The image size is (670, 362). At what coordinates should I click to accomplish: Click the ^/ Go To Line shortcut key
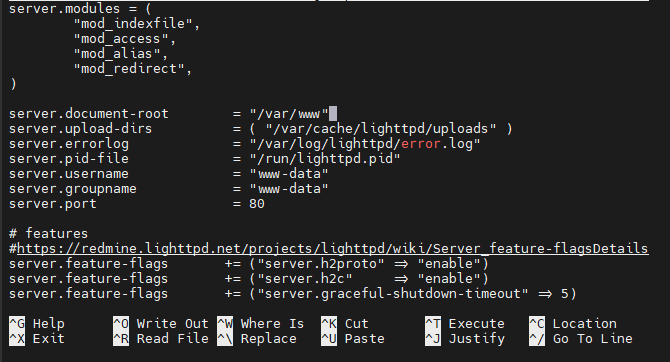(580, 338)
